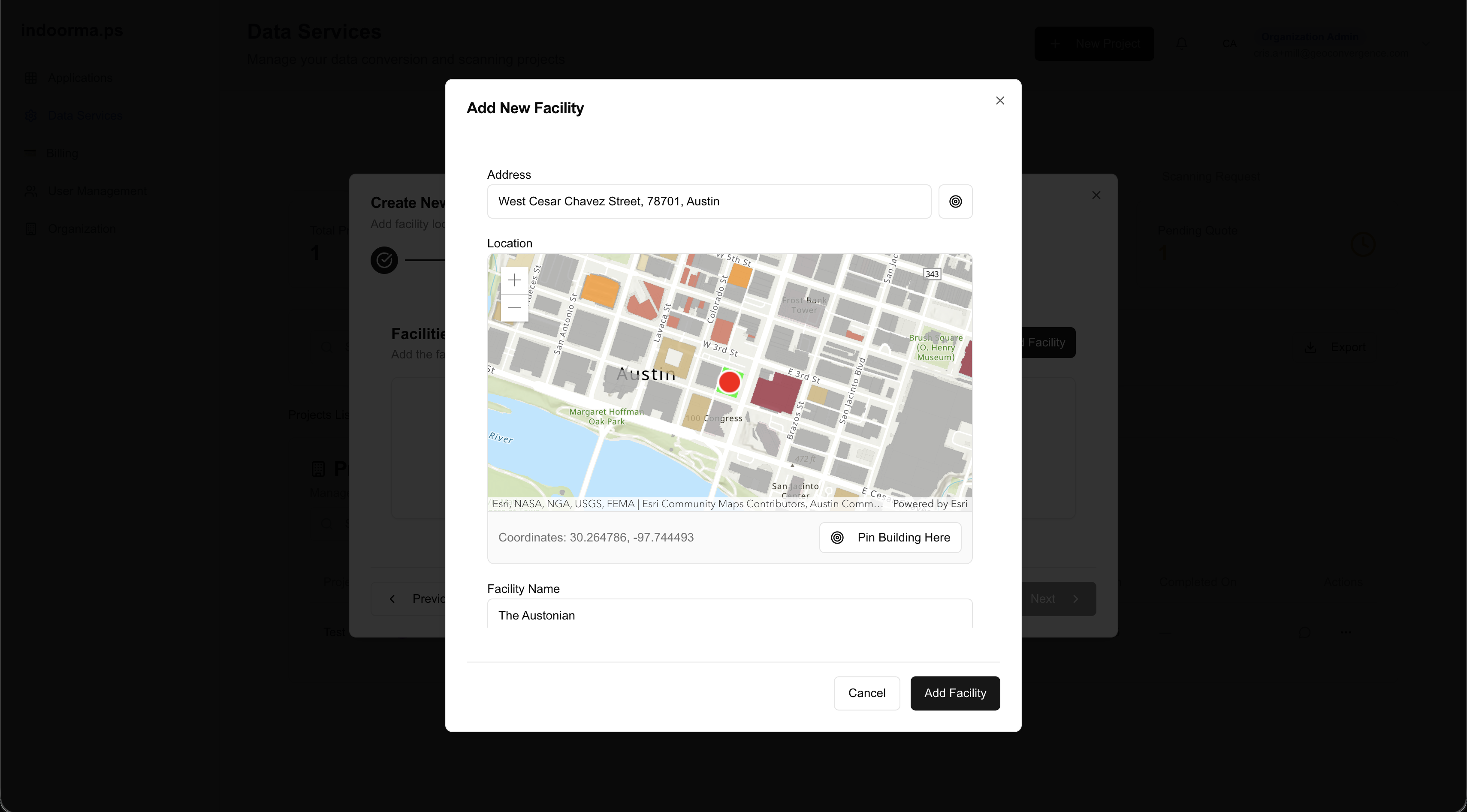Open Billing in the sidebar
This screenshot has height=812, width=1467.
tap(61, 153)
